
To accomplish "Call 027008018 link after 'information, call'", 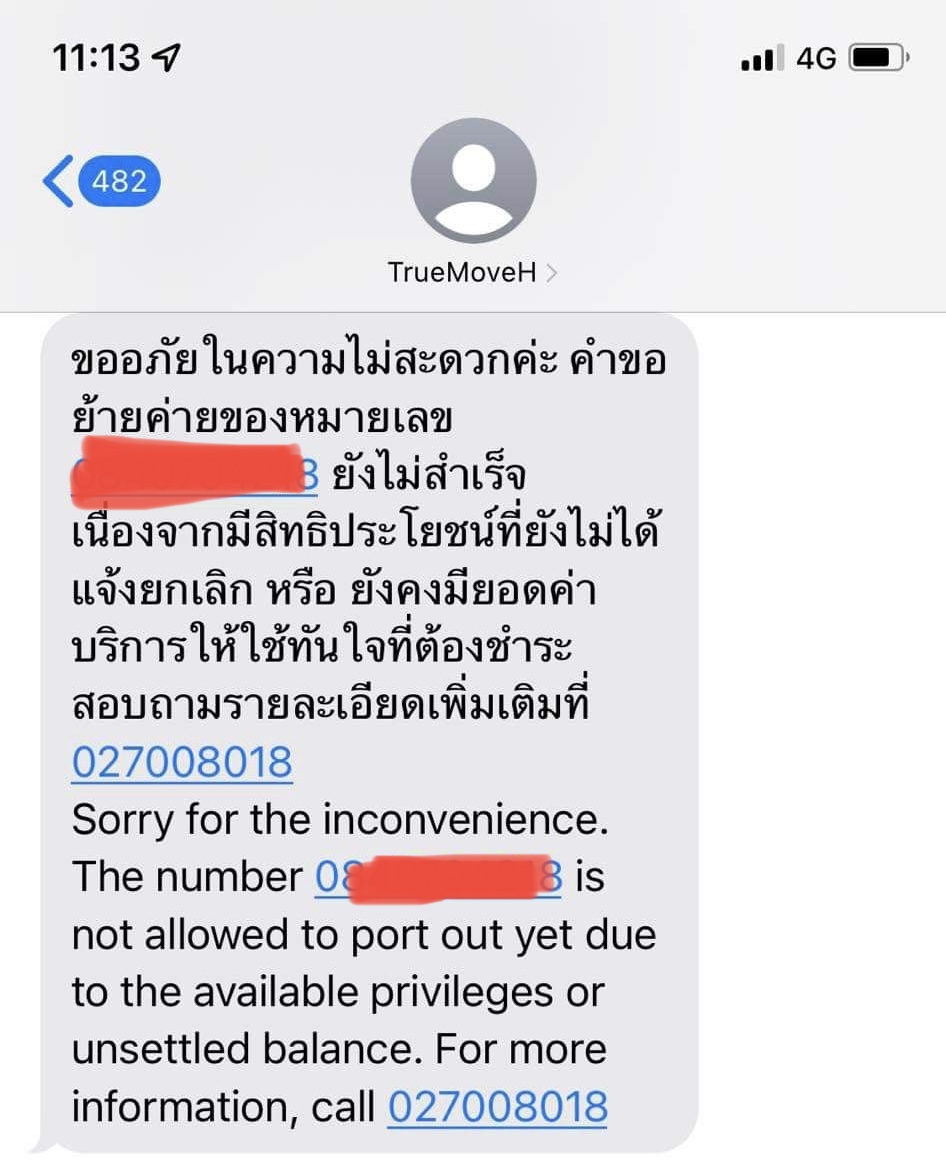I will 498,1107.
